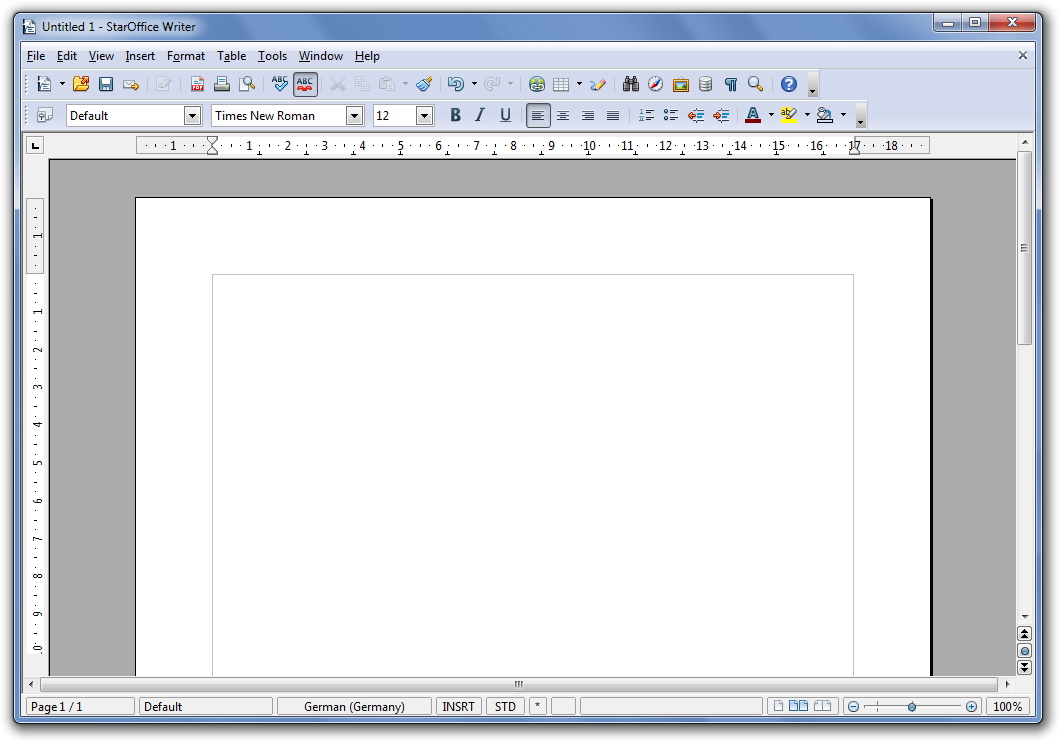Click Page 1 / 1 status field
Image resolution: width=1061 pixels, height=743 pixels.
click(x=80, y=706)
